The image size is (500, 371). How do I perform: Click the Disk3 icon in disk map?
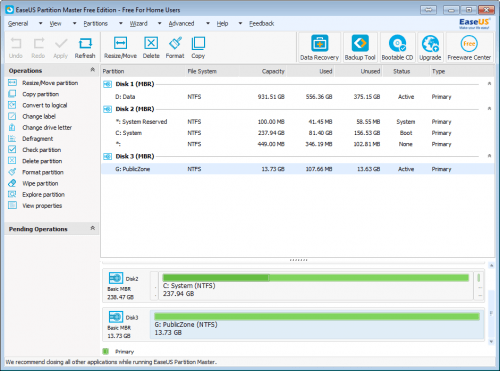point(116,317)
